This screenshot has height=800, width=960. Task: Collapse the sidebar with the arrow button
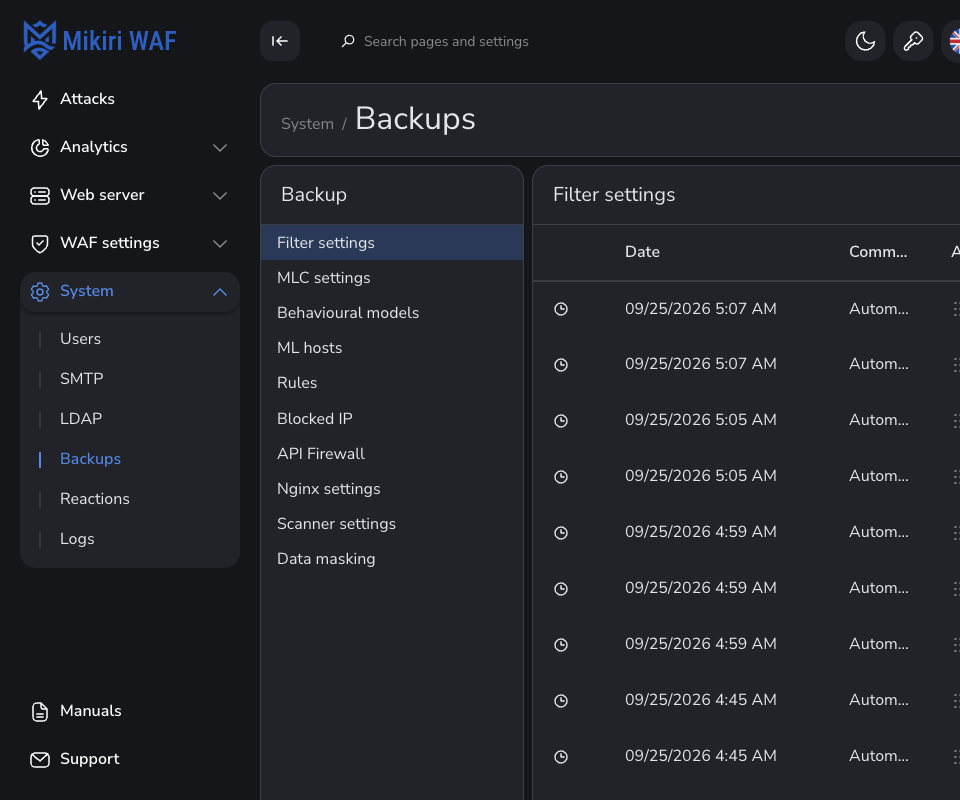pyautogui.click(x=280, y=41)
